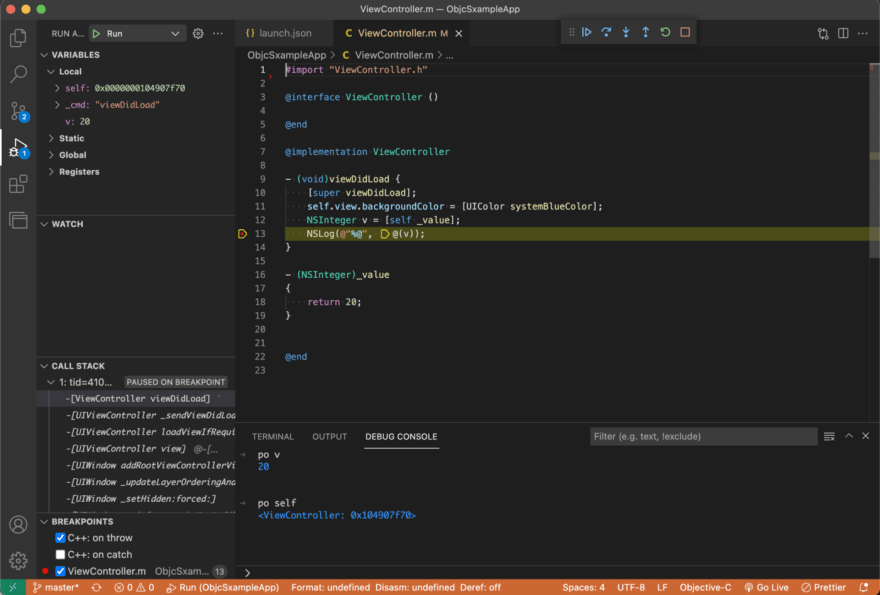The height and width of the screenshot is (595, 880).
Task: Open Changes compare icon in editor title
Action: click(823, 34)
